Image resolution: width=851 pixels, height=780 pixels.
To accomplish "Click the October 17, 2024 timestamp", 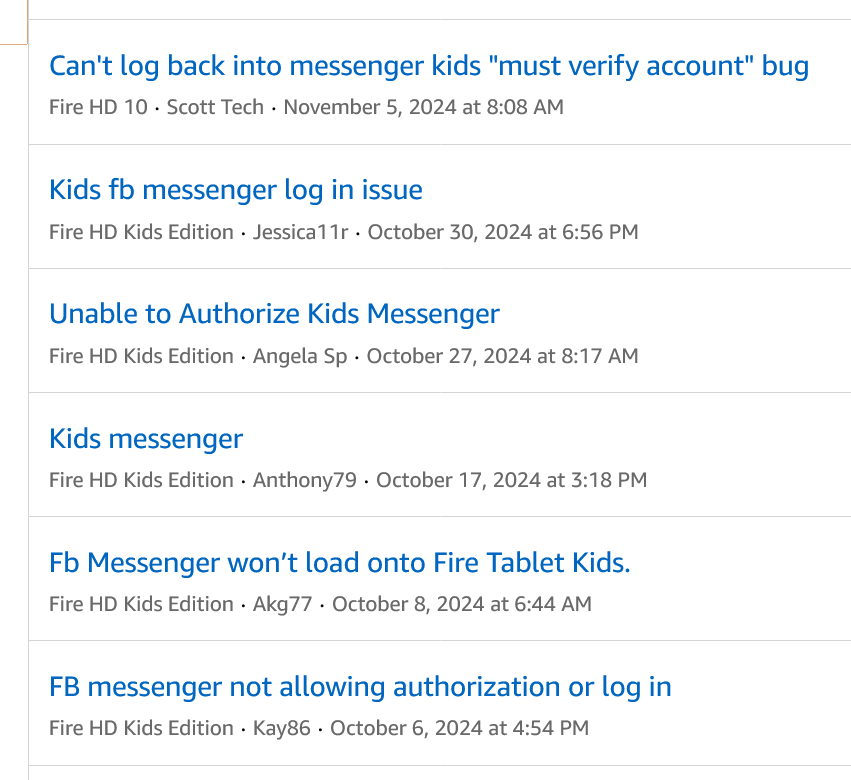I will tap(511, 480).
